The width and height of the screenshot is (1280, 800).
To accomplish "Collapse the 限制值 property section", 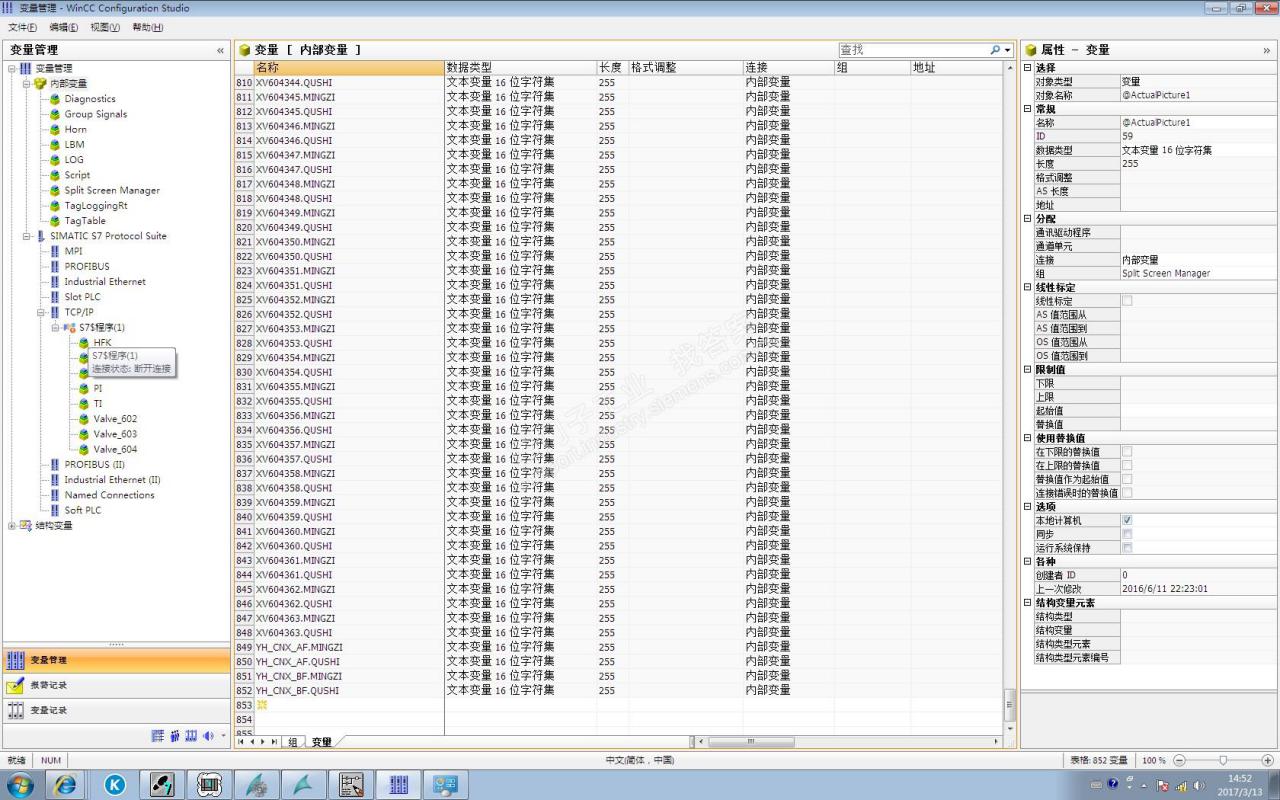I will tap(1027, 370).
